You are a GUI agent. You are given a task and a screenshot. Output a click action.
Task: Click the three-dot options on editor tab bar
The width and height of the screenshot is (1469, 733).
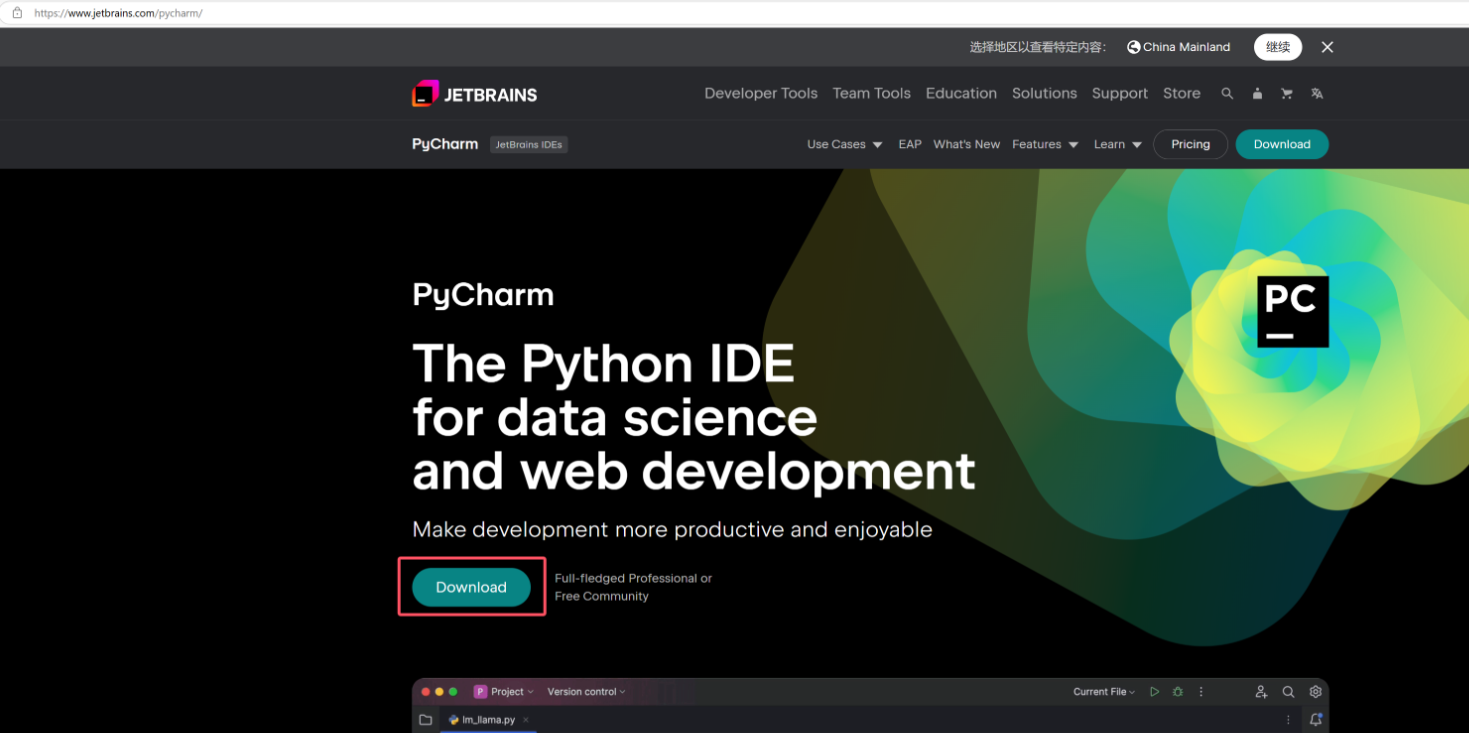(1288, 720)
